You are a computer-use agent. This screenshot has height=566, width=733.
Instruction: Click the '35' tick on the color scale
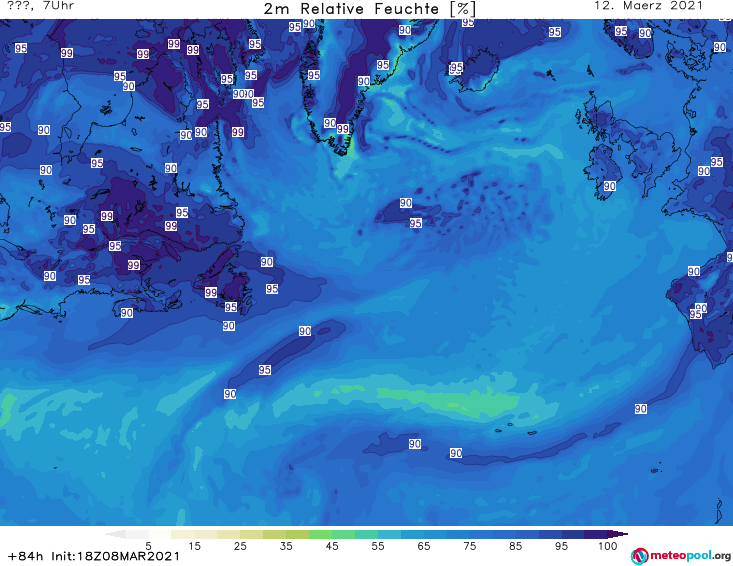[286, 546]
